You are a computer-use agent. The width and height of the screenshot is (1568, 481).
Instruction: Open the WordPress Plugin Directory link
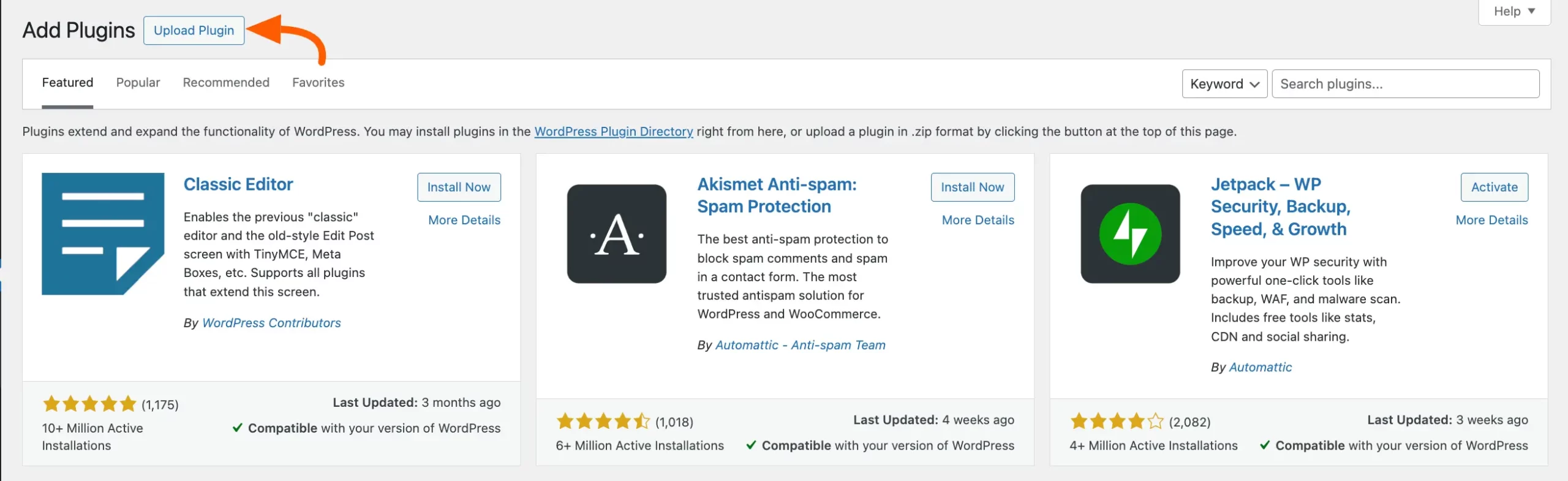click(614, 131)
